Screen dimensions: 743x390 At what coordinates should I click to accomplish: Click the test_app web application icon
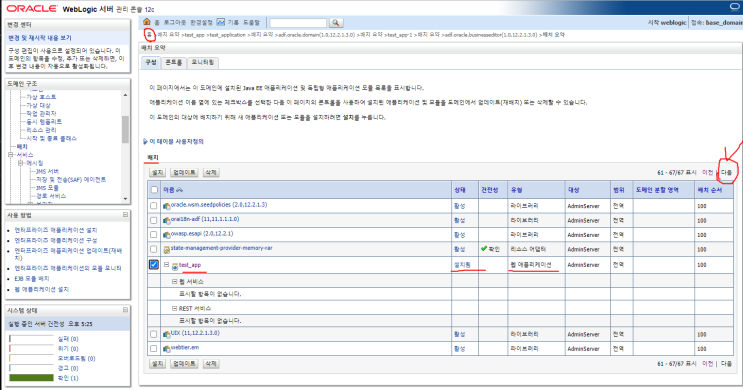click(x=175, y=266)
